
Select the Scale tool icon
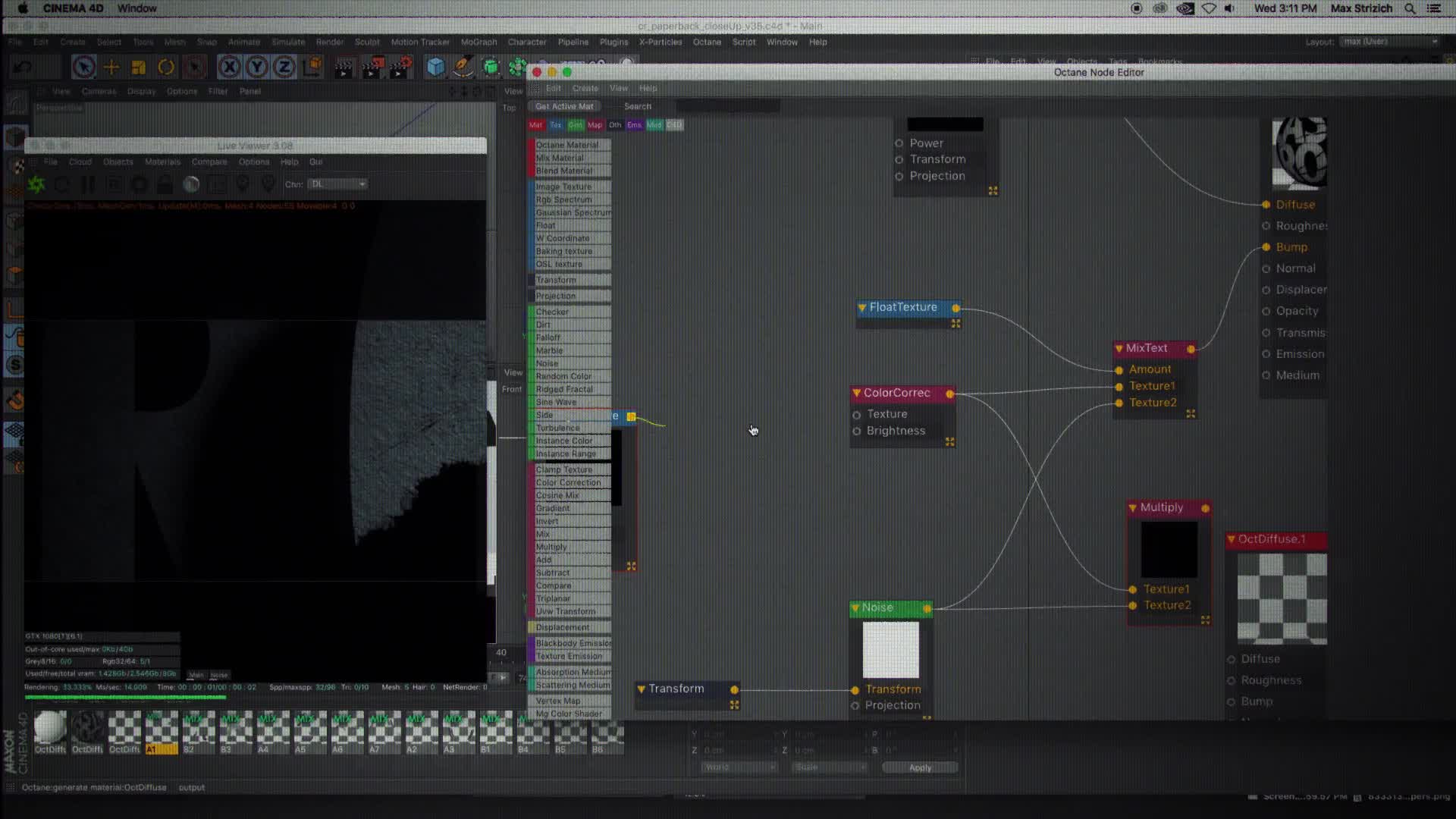pos(139,68)
